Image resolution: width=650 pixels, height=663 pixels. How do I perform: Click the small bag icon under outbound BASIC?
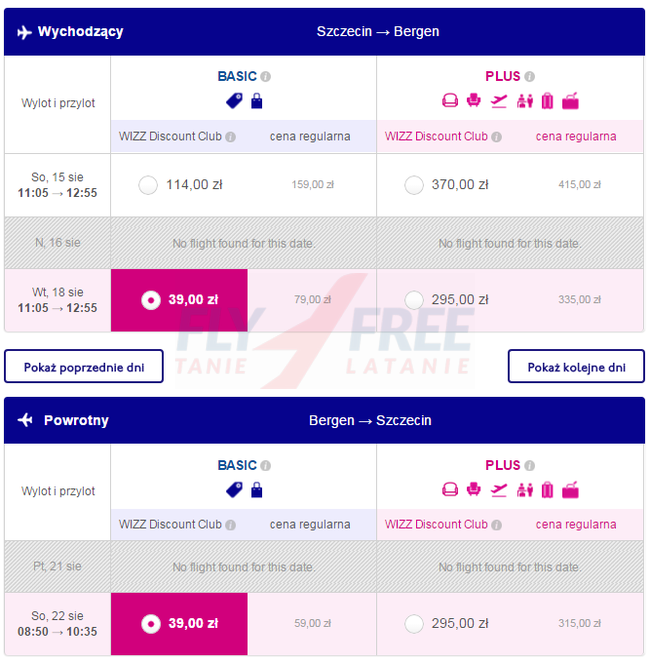tap(257, 101)
